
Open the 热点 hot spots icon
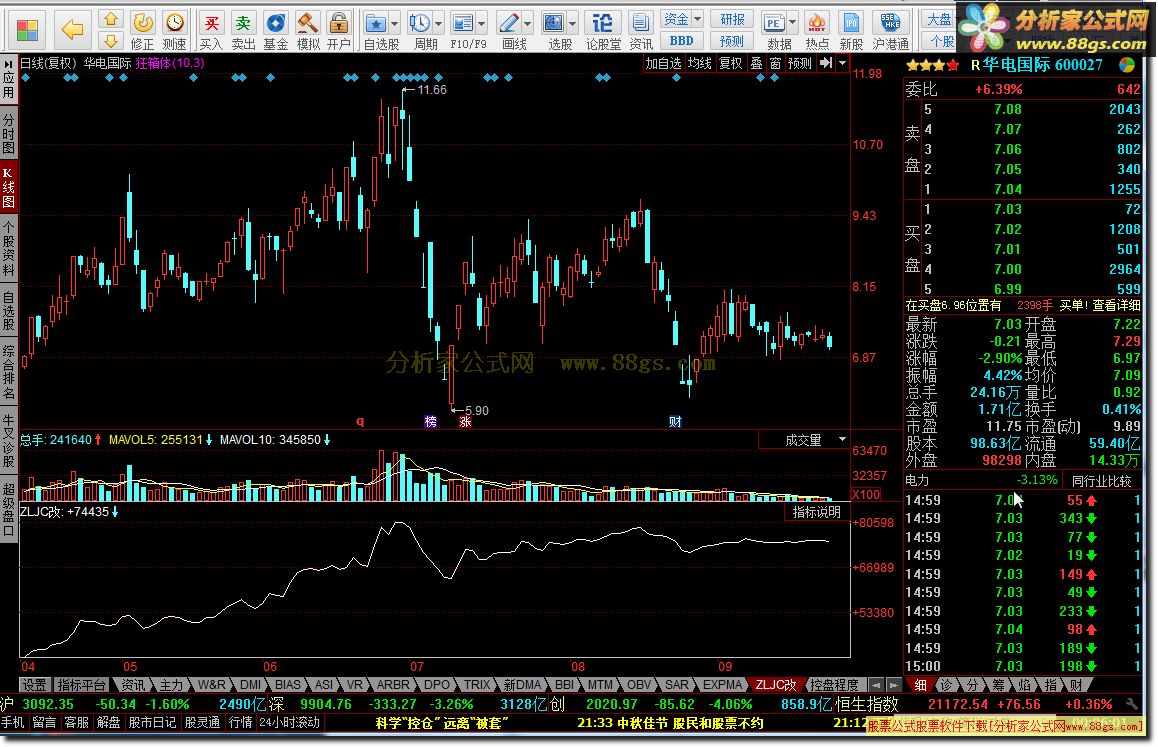[817, 31]
